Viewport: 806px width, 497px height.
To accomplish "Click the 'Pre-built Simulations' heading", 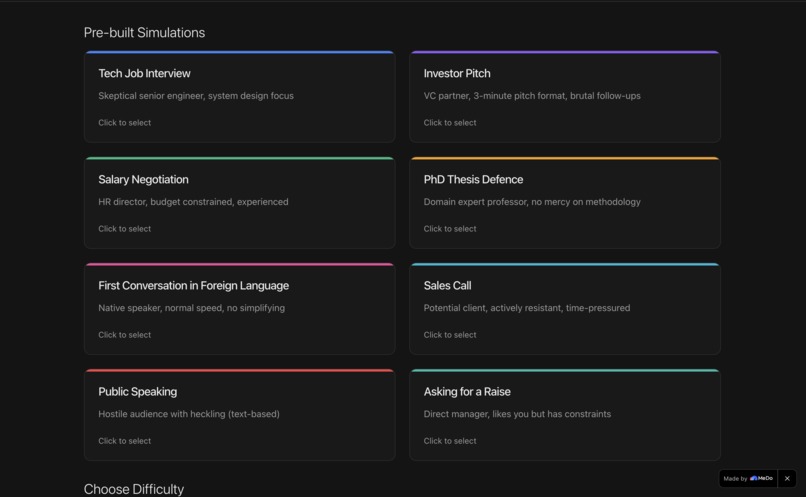I will (144, 32).
